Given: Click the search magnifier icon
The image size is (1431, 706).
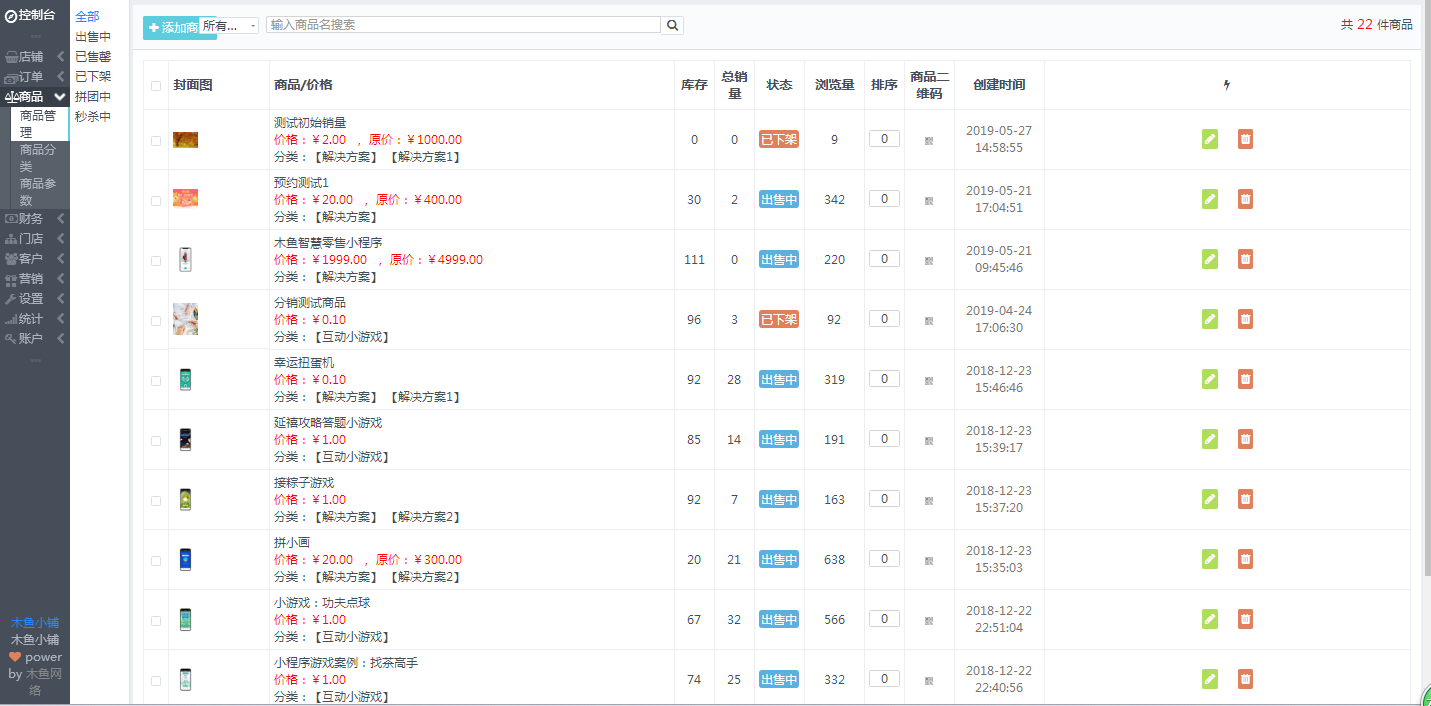Looking at the screenshot, I should point(673,25).
